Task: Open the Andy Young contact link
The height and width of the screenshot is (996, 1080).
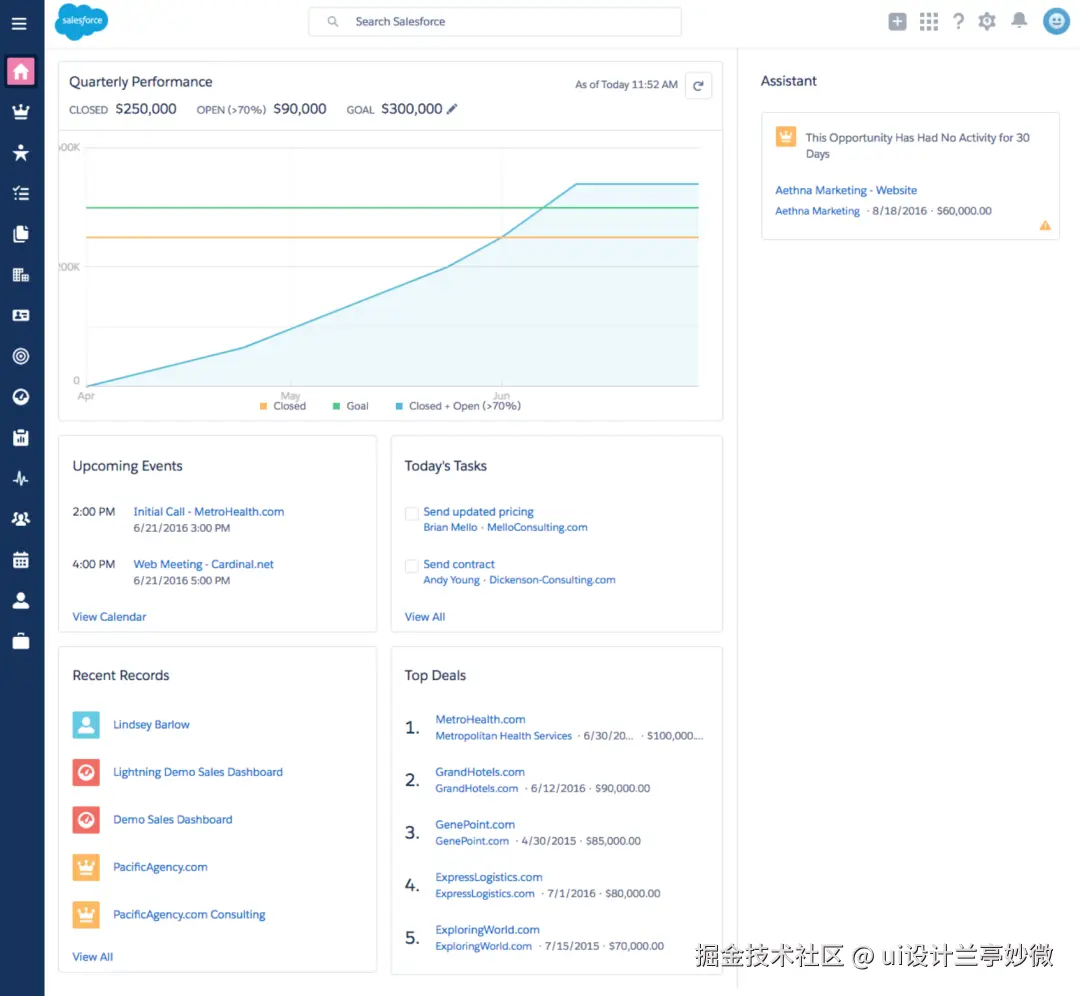Action: click(x=451, y=580)
